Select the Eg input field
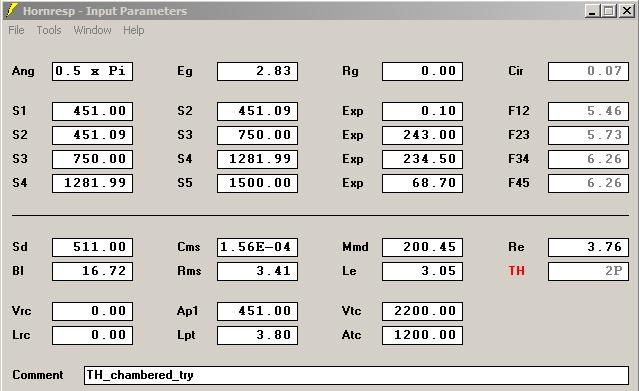Screen dimensions: 639x391 click(258, 71)
